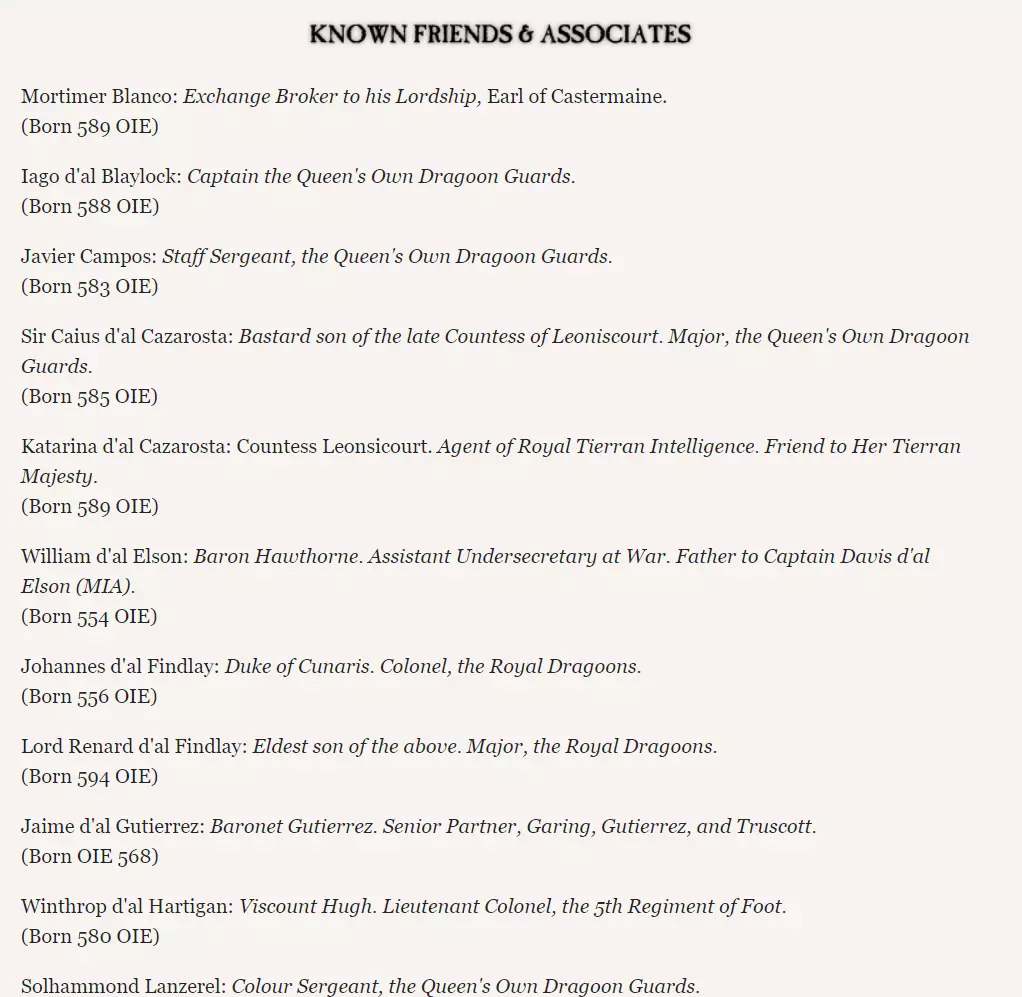Click Winthrop d'al Hartigan's name
The image size is (1022, 997).
tap(127, 907)
